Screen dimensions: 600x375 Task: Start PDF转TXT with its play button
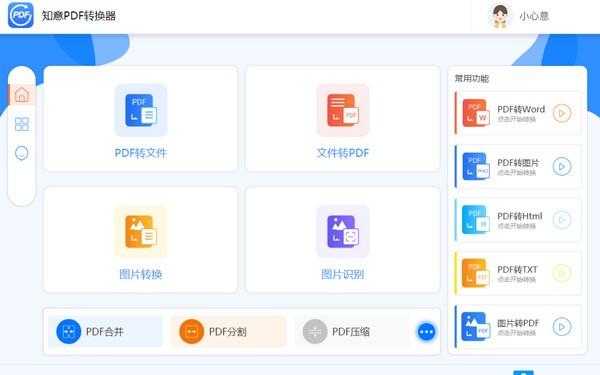coord(562,273)
